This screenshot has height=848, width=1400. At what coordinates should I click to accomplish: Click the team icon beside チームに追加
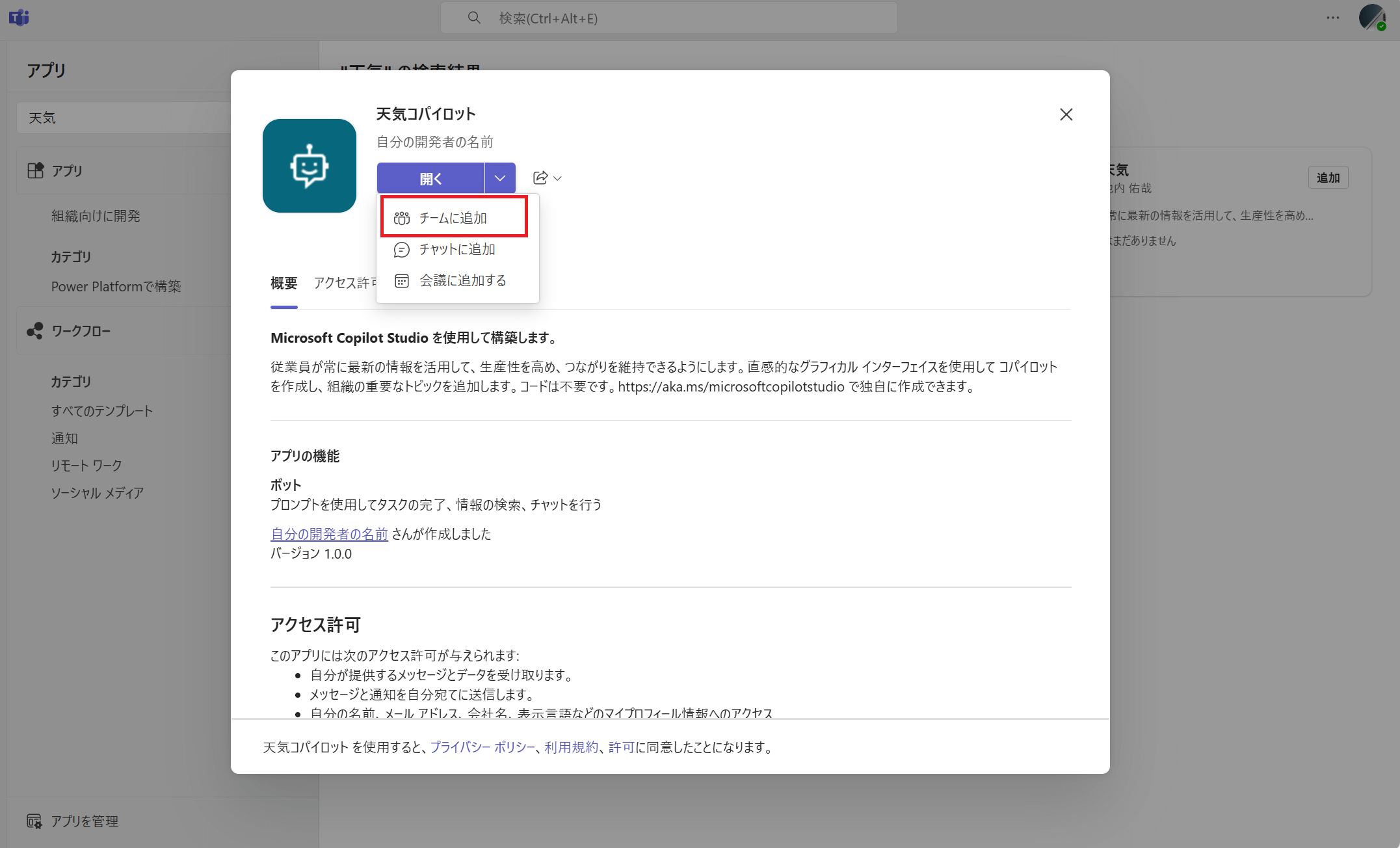pyautogui.click(x=402, y=219)
